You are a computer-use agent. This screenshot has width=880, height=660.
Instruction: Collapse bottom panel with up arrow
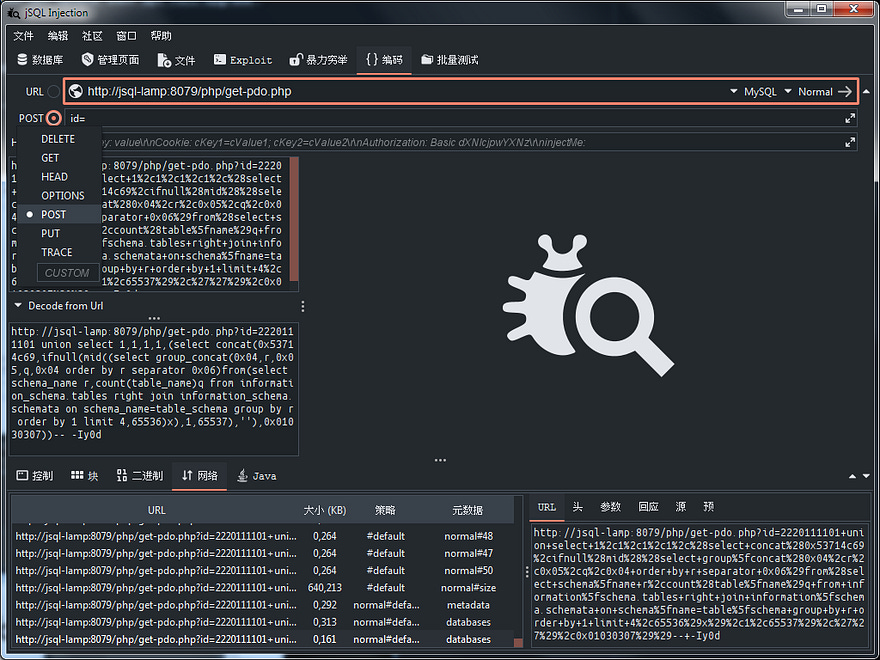[852, 476]
